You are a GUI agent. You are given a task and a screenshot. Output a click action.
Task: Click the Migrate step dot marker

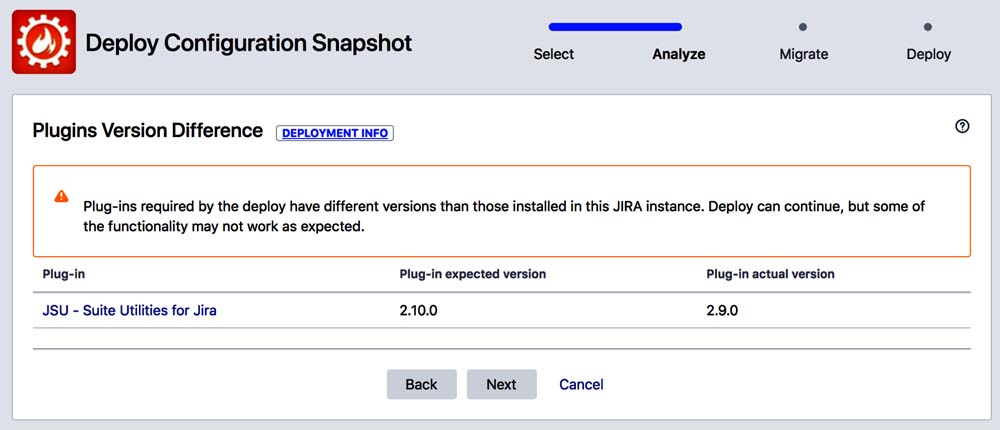(803, 27)
